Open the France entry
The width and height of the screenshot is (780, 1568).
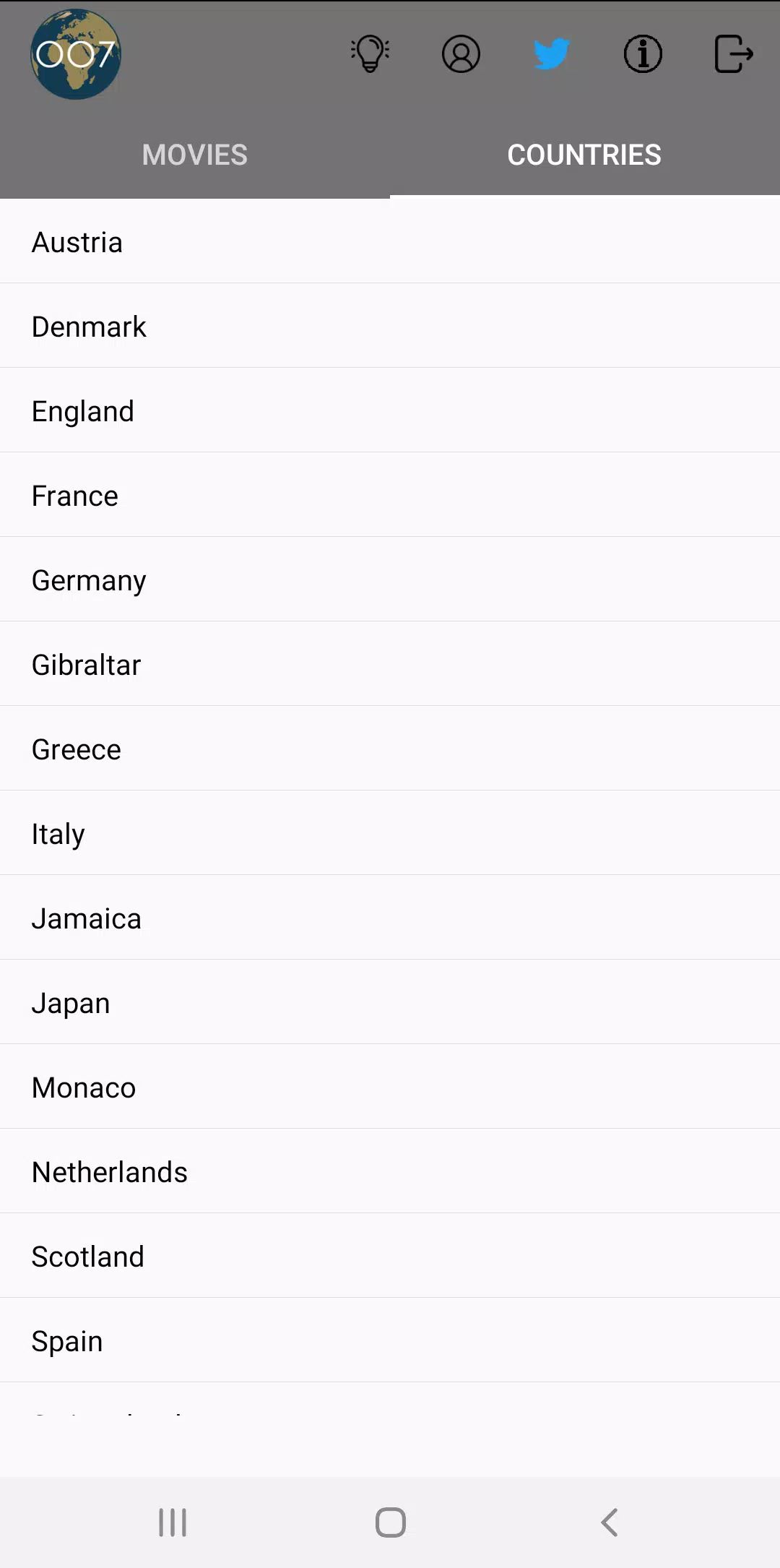tap(390, 495)
